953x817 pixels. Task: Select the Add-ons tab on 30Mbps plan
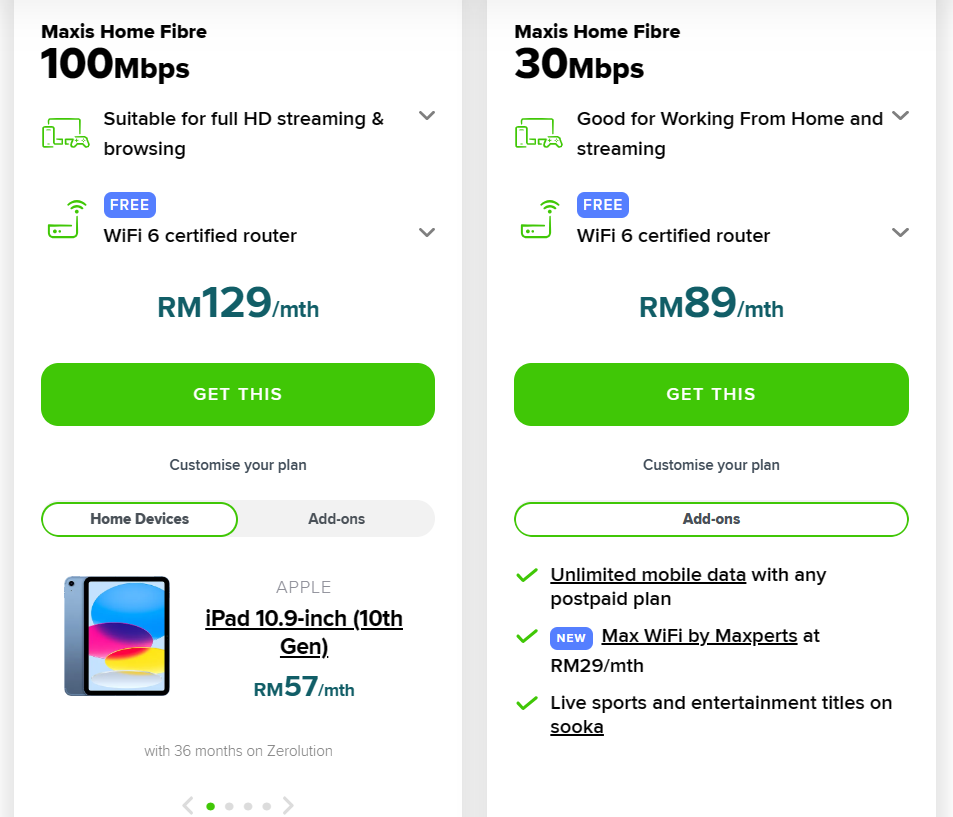pos(711,519)
